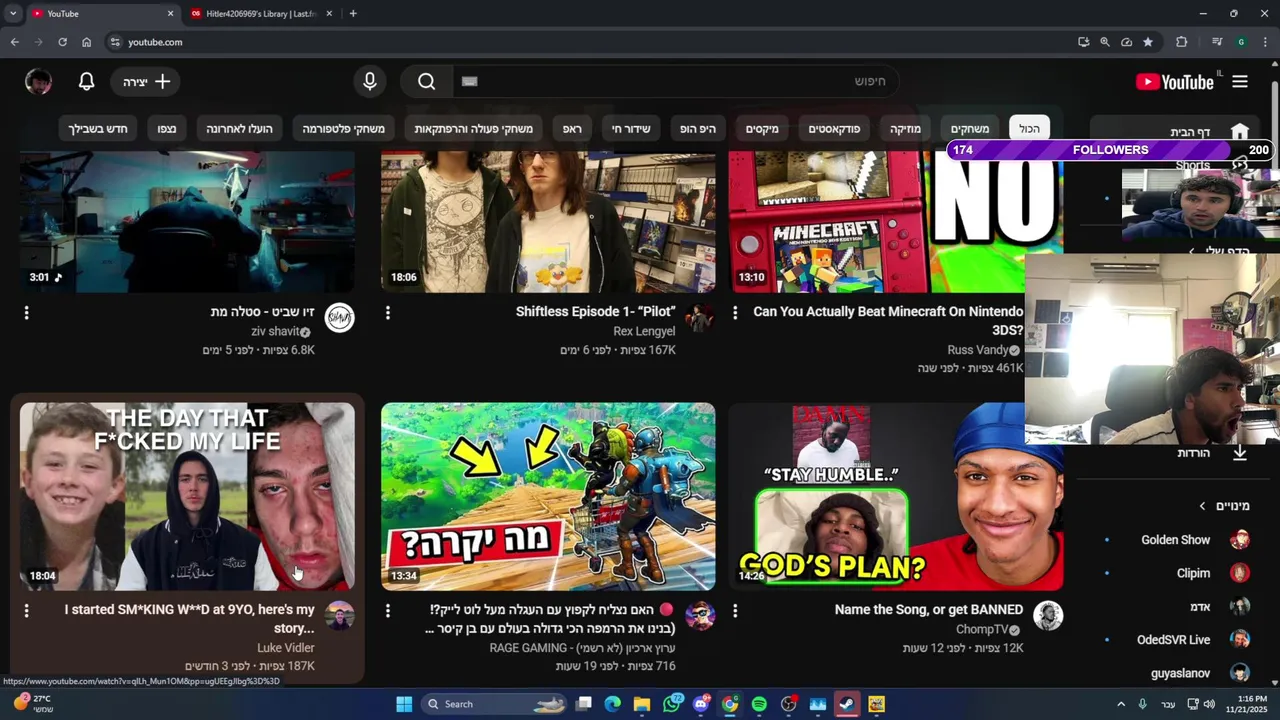Start voice search with the microphone icon
This screenshot has height=720, width=1280.
pyautogui.click(x=370, y=82)
